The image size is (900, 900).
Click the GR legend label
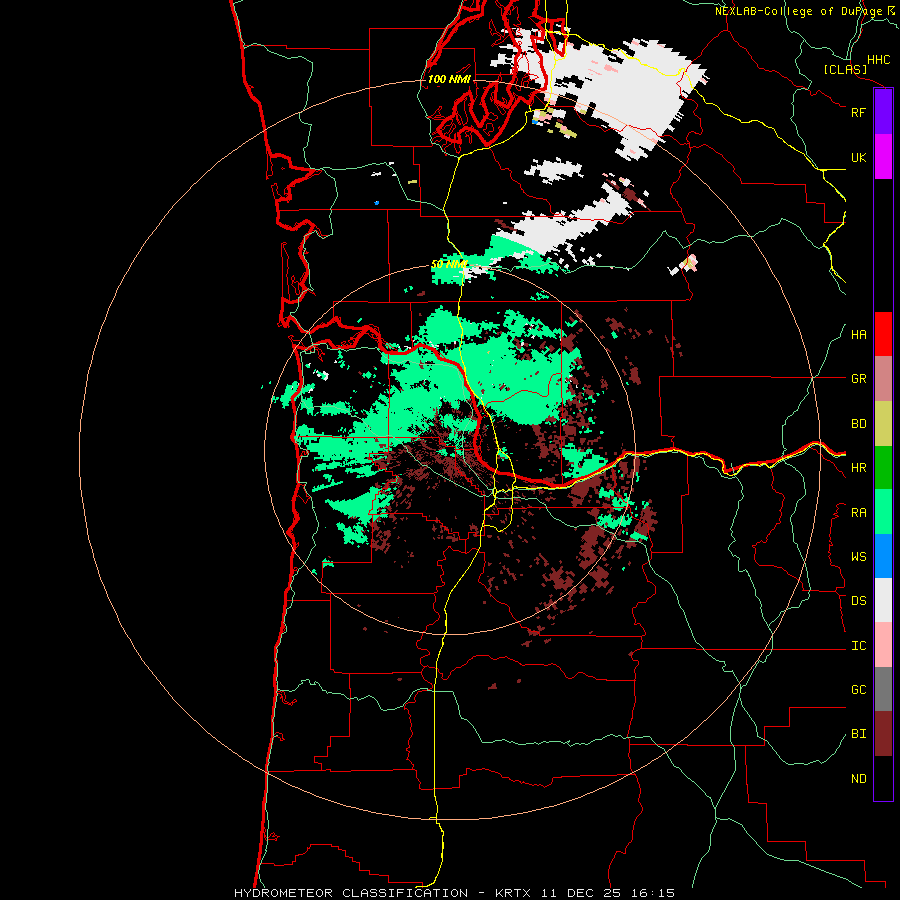(x=858, y=379)
